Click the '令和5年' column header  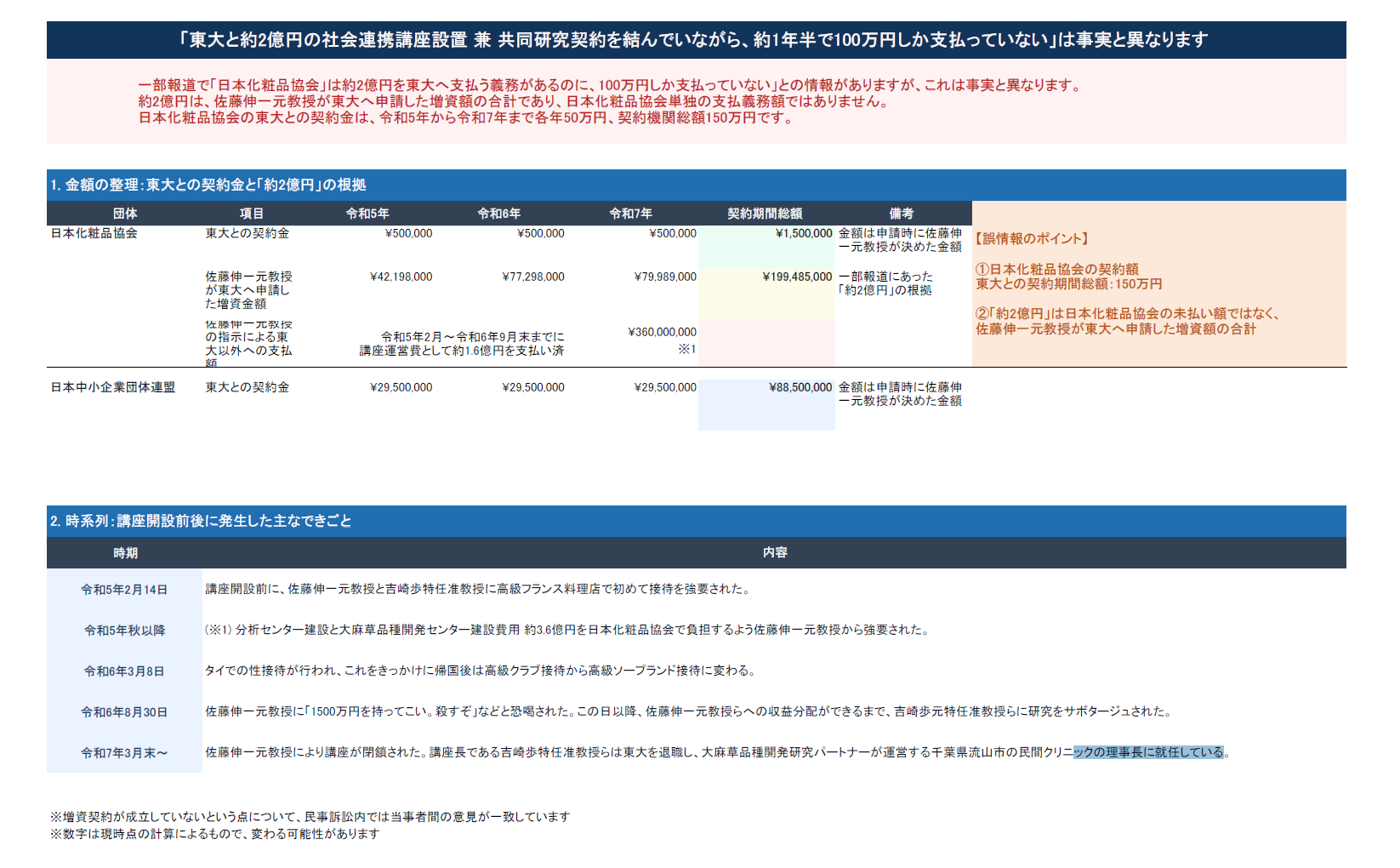pos(367,214)
